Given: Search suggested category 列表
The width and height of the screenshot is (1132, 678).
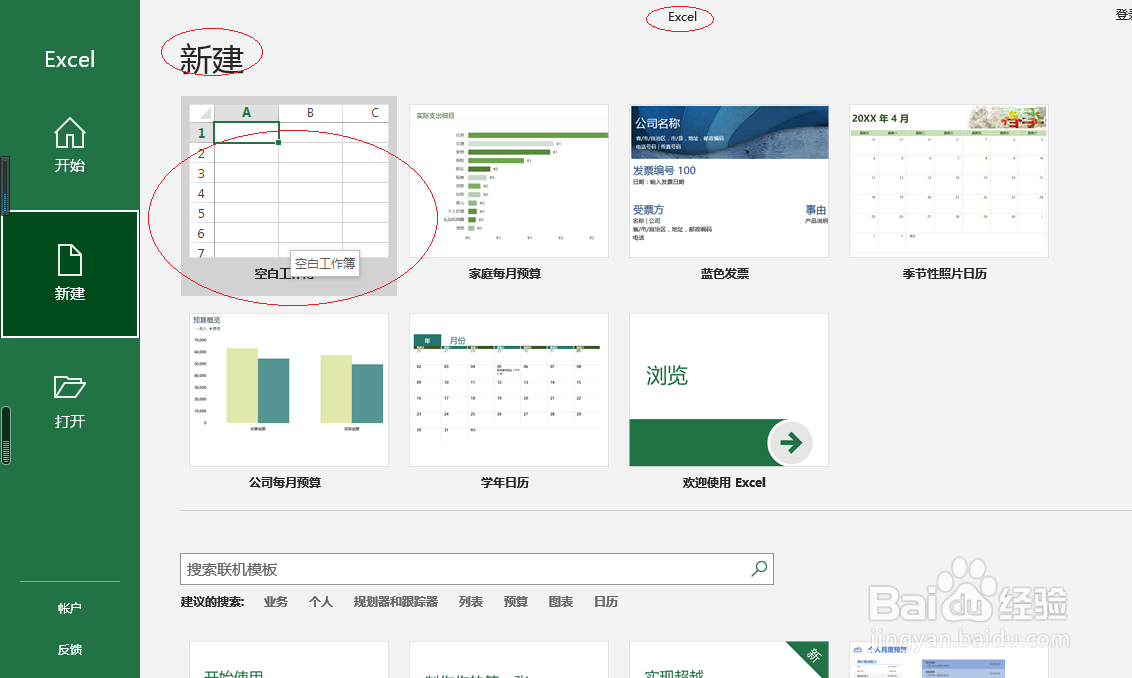Looking at the screenshot, I should (x=471, y=601).
